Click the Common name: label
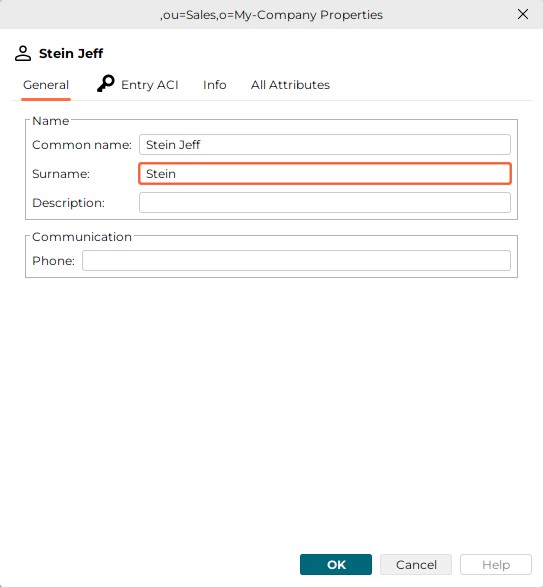Viewport: 543px width, 587px height. pyautogui.click(x=82, y=145)
